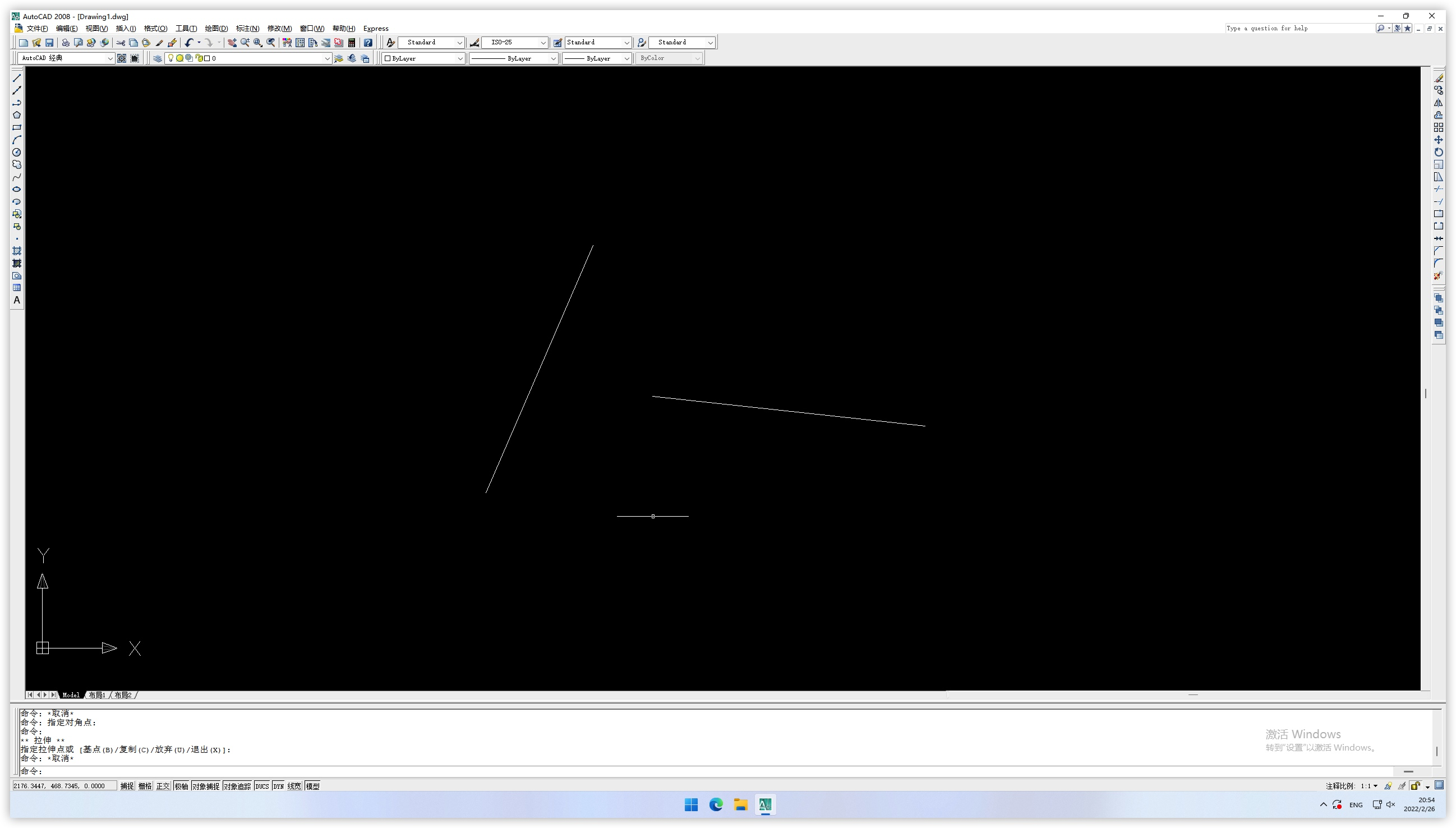1456x828 pixels.
Task: Open the 绘图(D) menu
Action: pos(216,29)
